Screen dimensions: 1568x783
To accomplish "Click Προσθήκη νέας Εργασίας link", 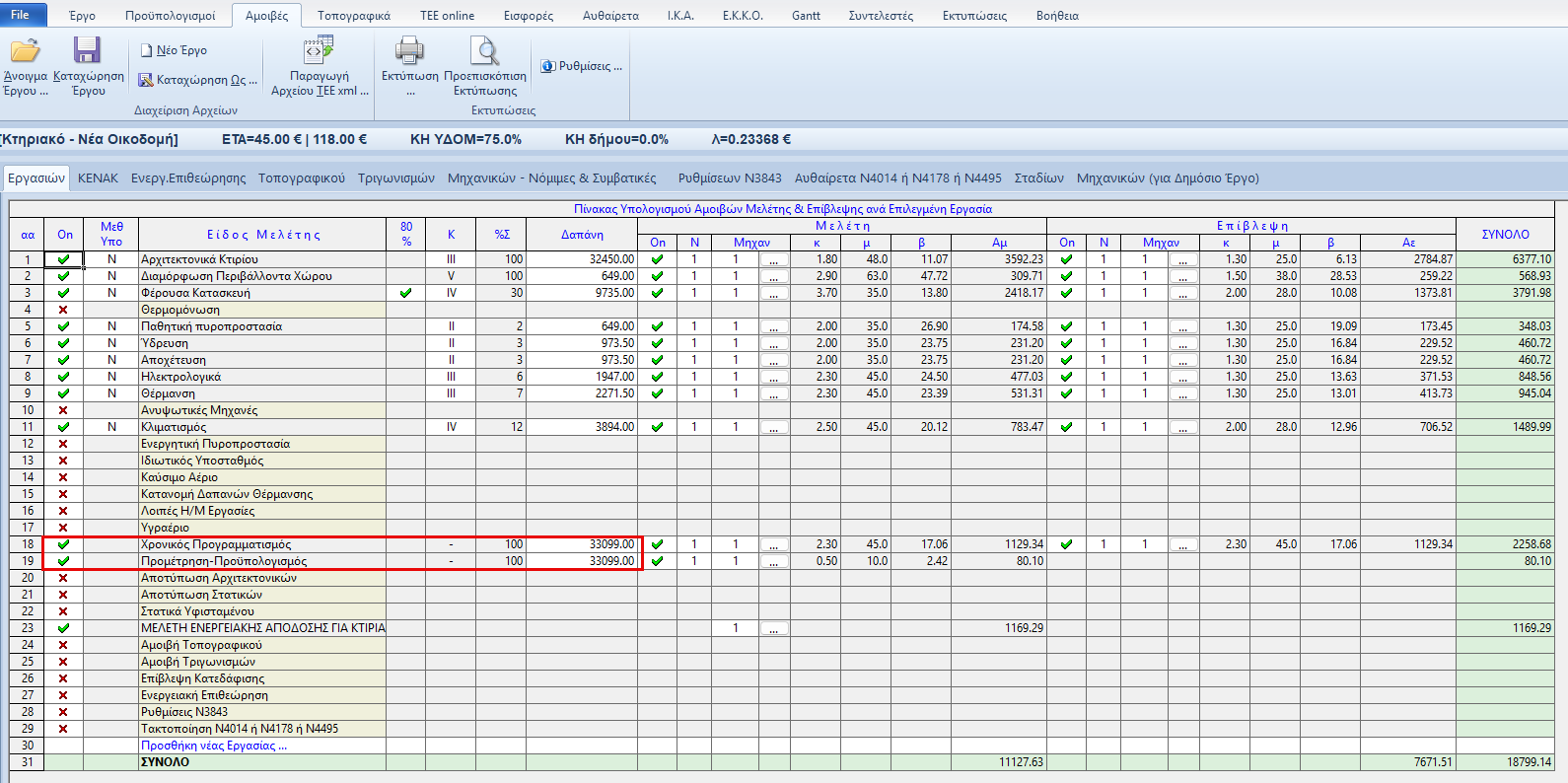I will pyautogui.click(x=214, y=746).
